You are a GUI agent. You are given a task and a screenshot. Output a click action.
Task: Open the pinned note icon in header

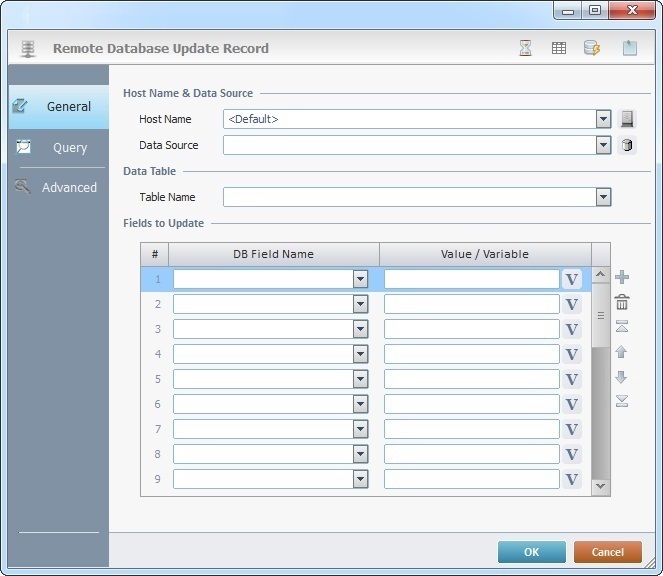[x=629, y=48]
